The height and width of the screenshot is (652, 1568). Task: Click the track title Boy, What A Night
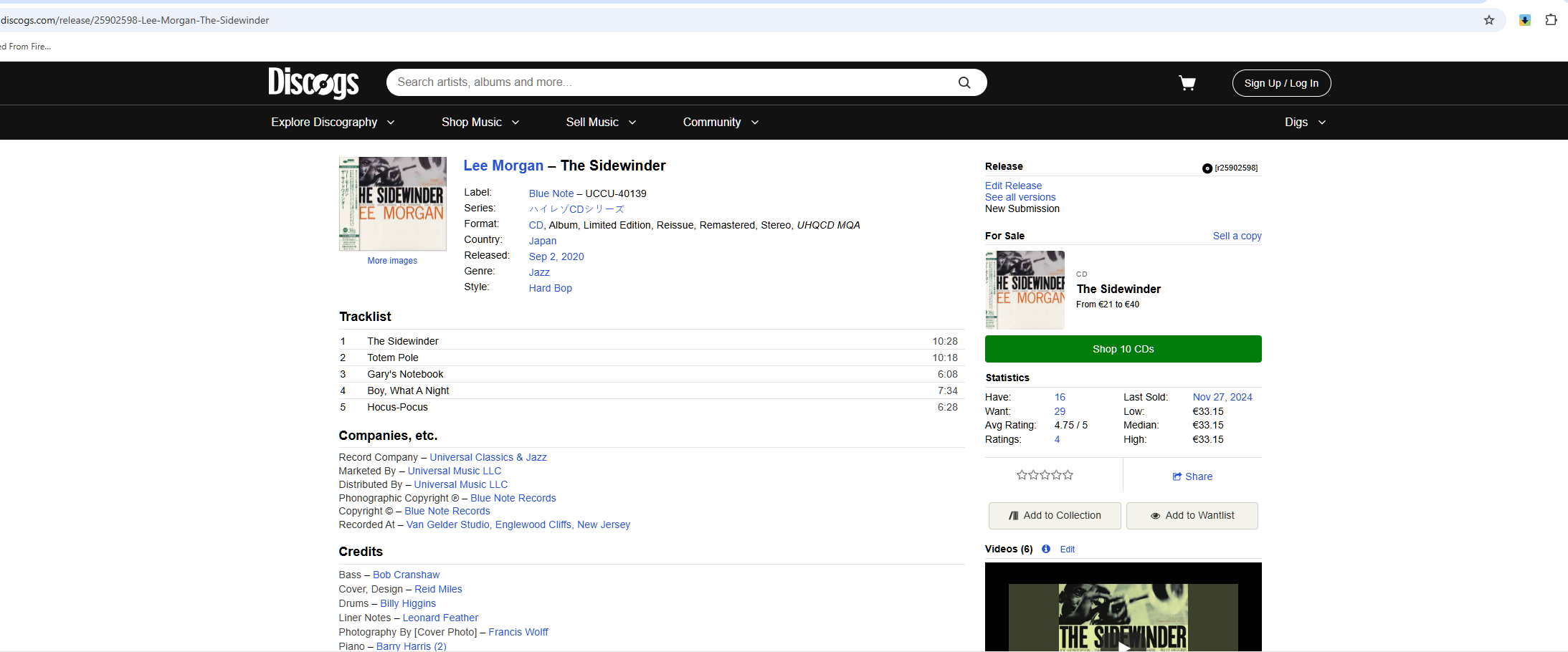[x=408, y=390]
